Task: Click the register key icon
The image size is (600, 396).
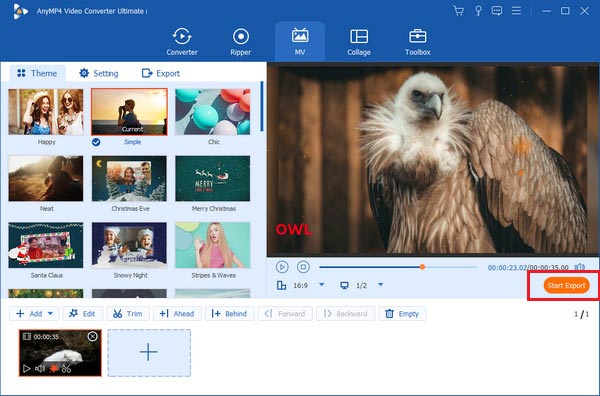Action: [478, 11]
